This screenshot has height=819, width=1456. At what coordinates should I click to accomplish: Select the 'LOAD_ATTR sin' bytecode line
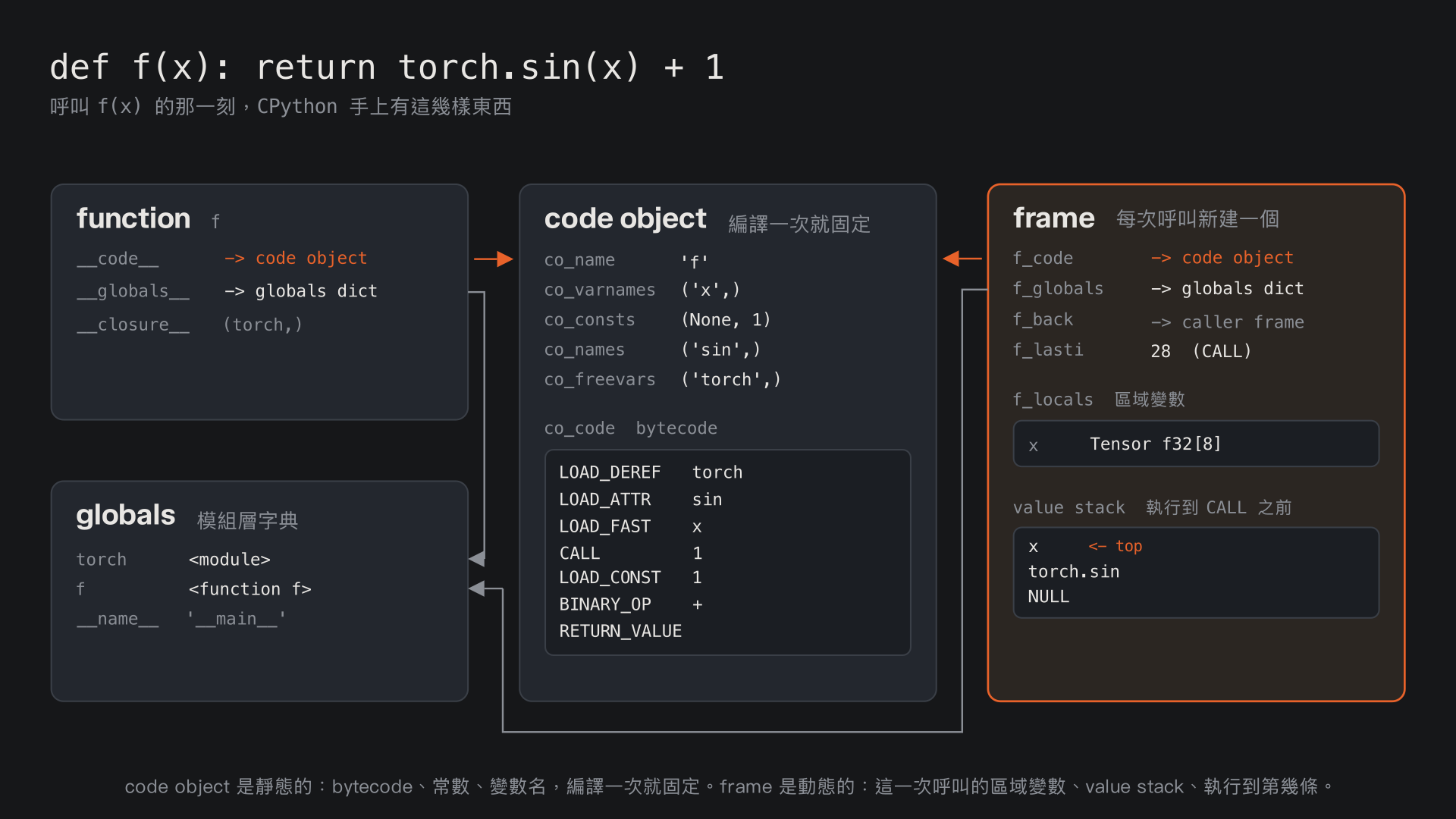(641, 500)
